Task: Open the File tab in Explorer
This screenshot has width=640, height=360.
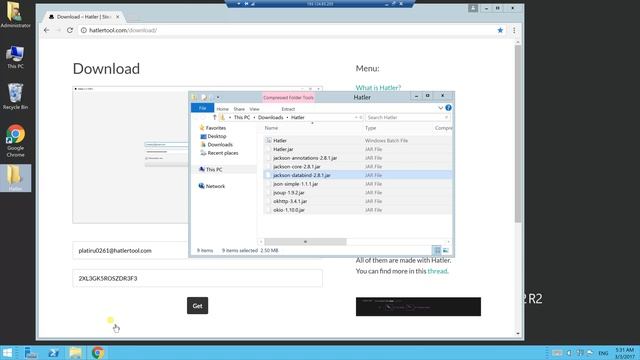Action: click(x=202, y=108)
